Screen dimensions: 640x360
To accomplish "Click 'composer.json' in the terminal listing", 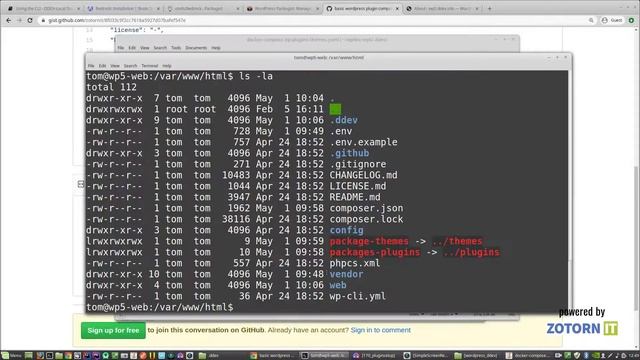I will [x=366, y=208].
